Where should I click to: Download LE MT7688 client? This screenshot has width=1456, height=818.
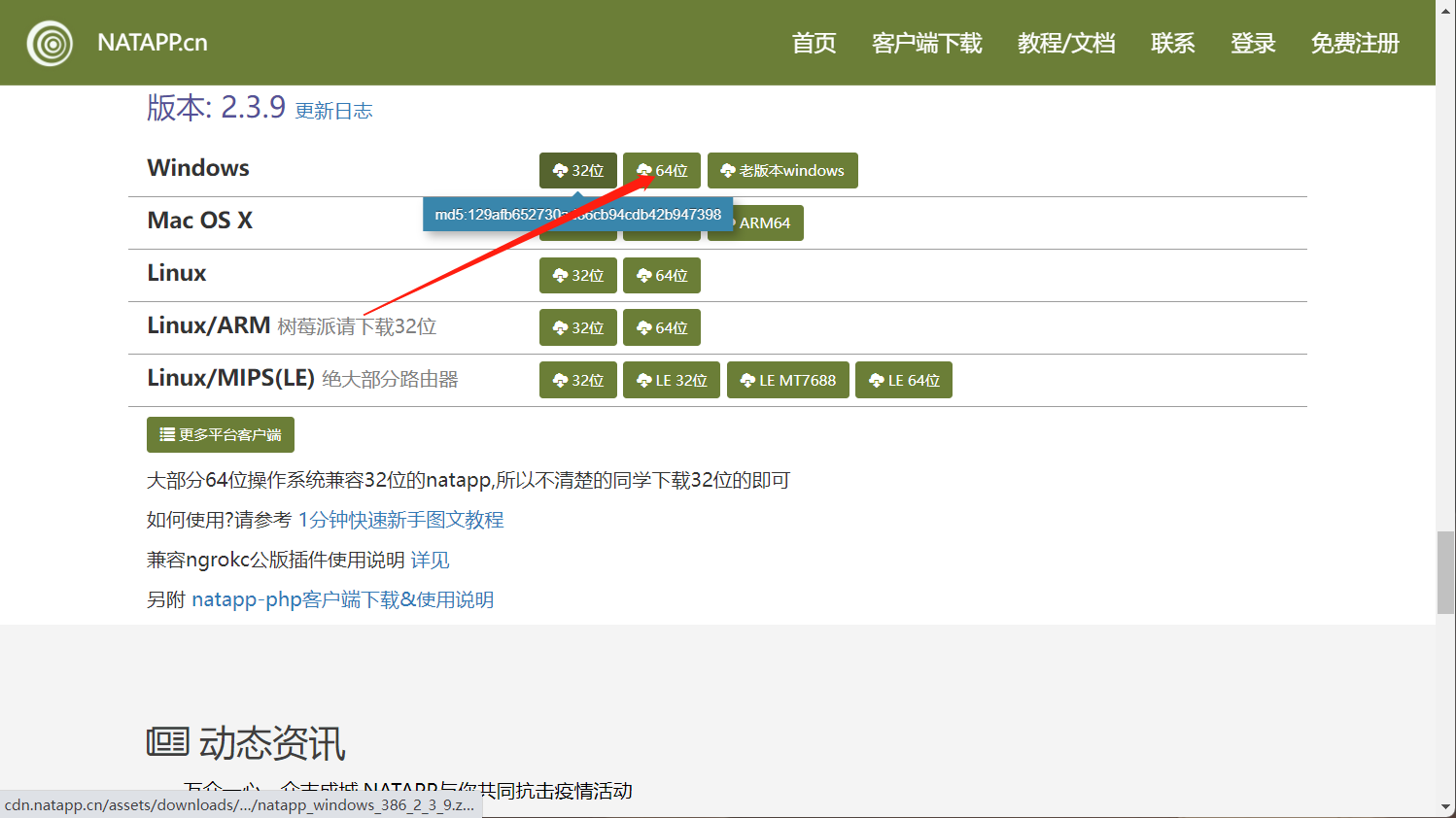788,380
